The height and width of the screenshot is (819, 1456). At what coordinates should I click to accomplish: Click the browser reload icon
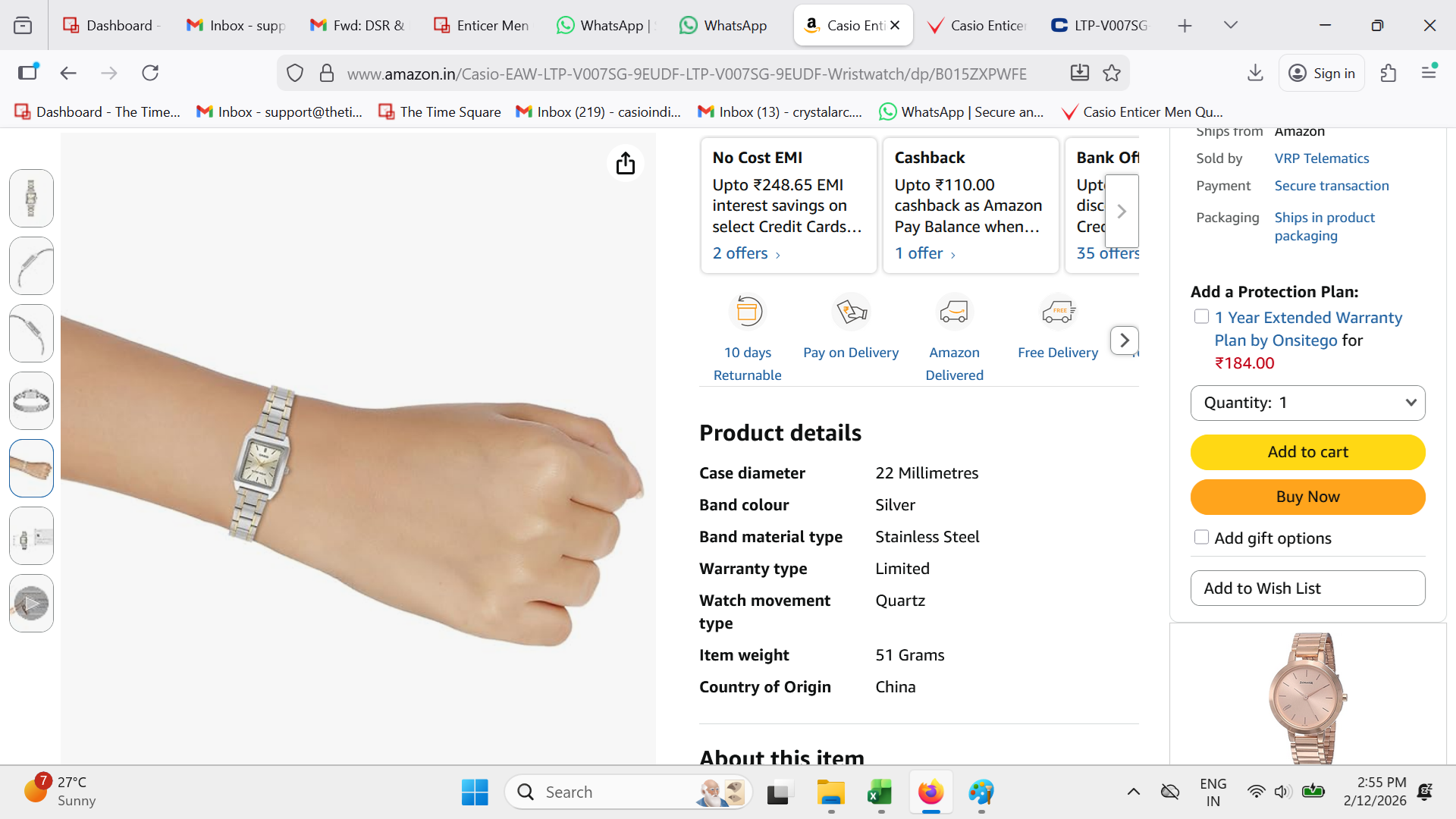coord(150,73)
